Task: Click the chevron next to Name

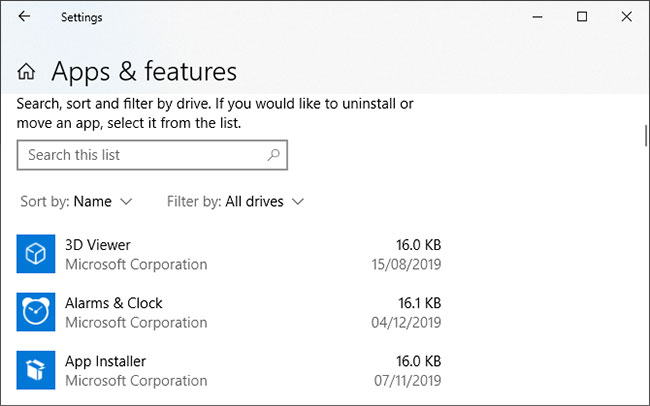Action: (126, 202)
